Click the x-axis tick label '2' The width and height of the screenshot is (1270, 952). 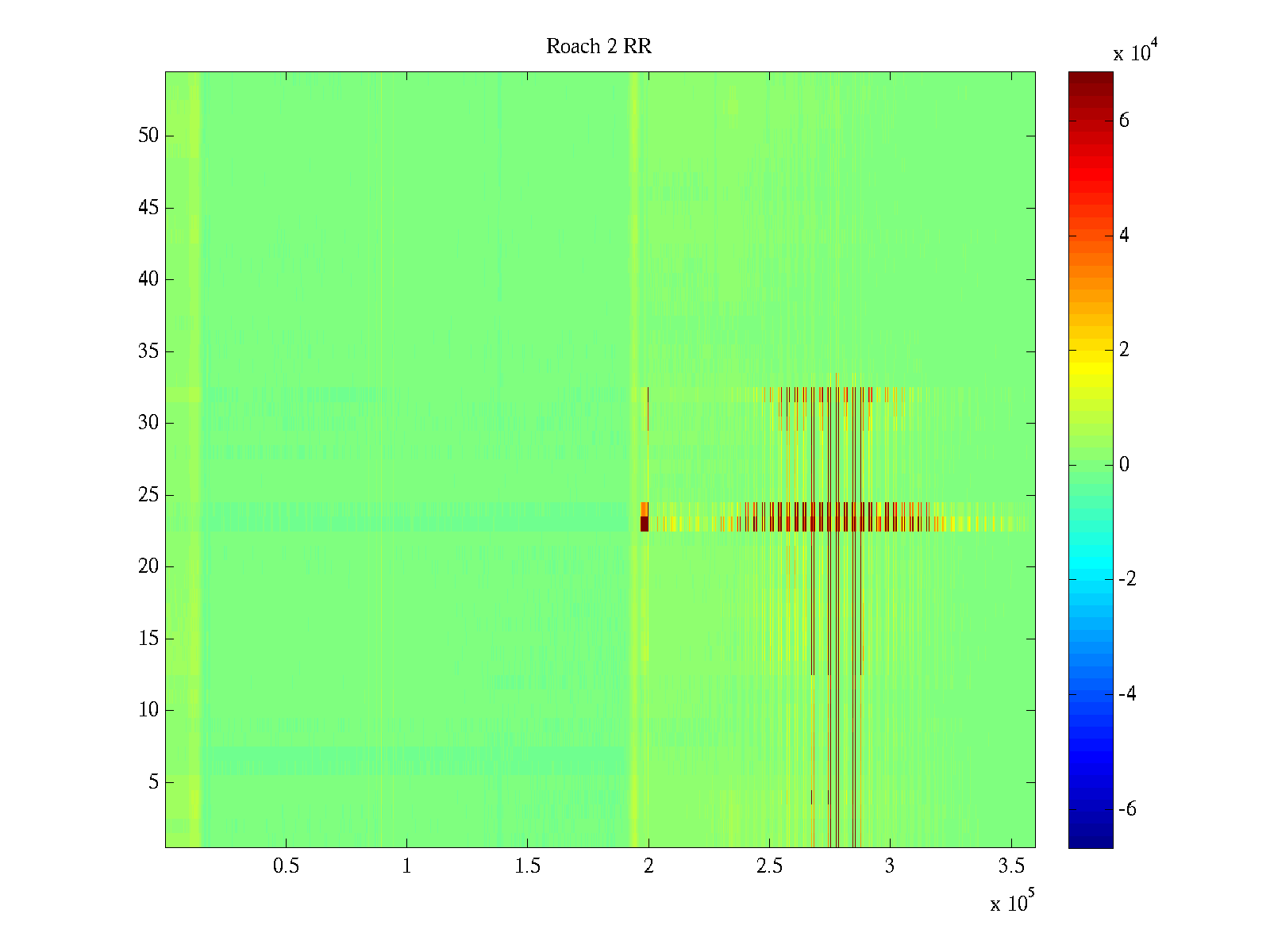[648, 866]
